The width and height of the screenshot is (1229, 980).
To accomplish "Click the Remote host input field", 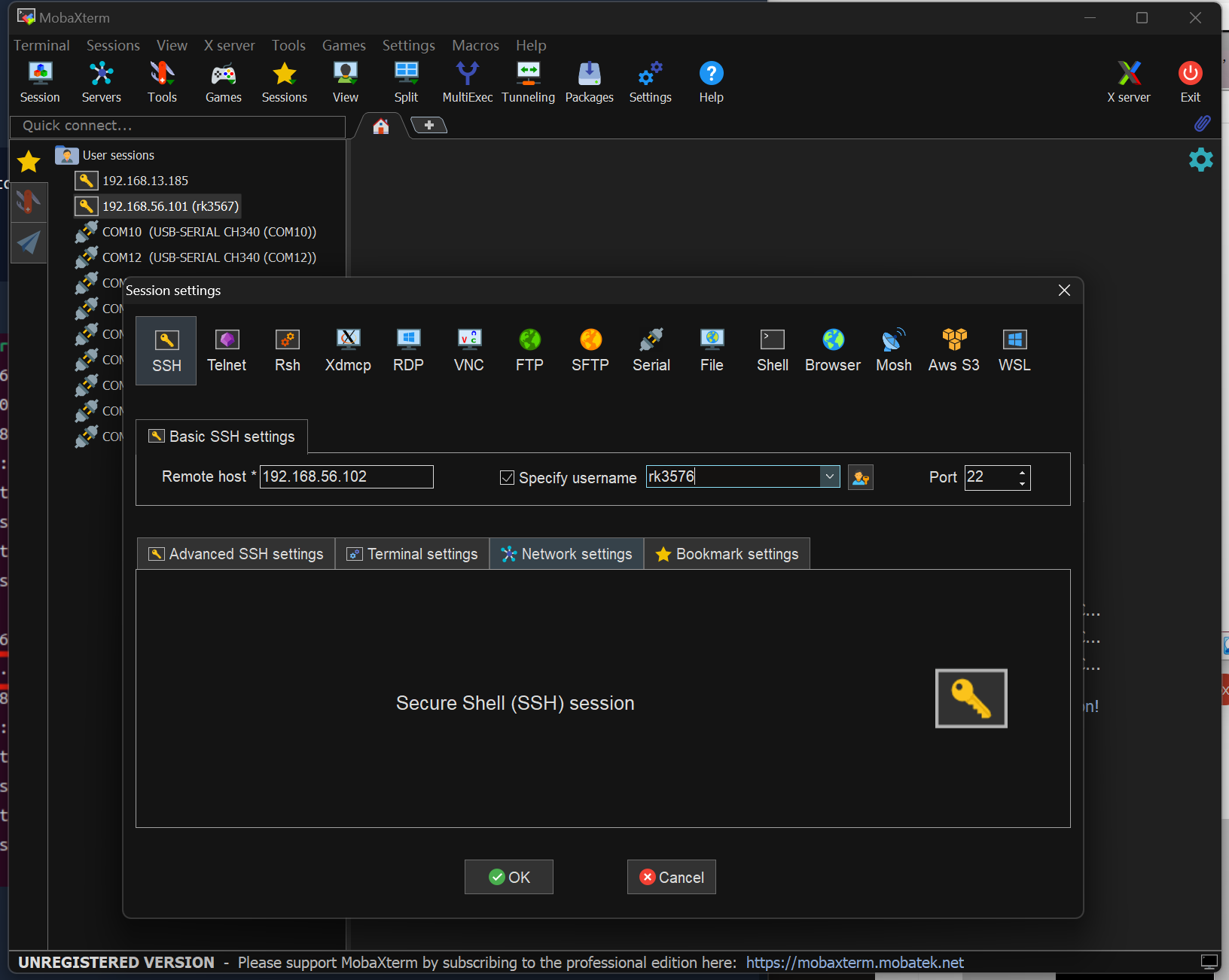I will tap(346, 476).
